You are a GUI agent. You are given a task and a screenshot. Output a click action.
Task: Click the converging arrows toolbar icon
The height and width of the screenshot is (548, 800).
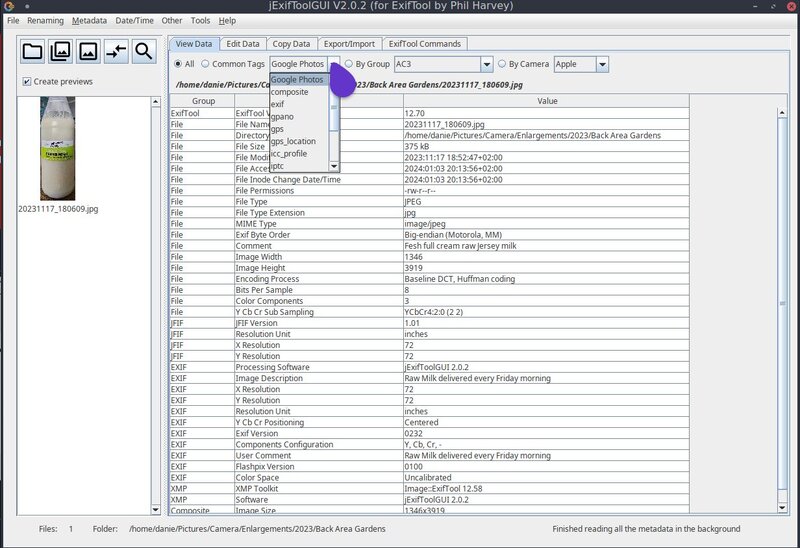(116, 51)
